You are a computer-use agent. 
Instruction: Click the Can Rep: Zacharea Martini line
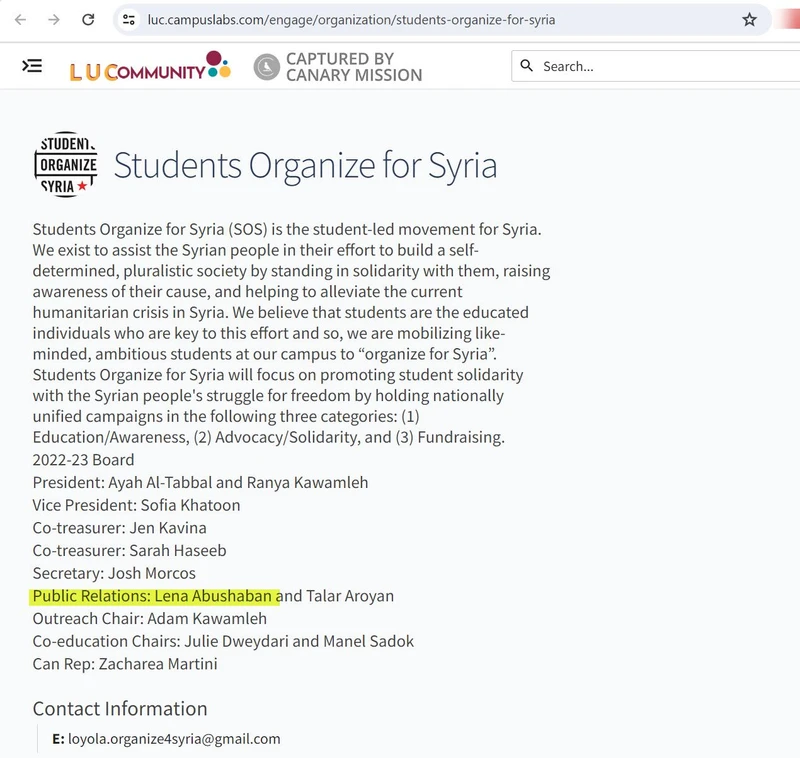pyautogui.click(x=124, y=664)
